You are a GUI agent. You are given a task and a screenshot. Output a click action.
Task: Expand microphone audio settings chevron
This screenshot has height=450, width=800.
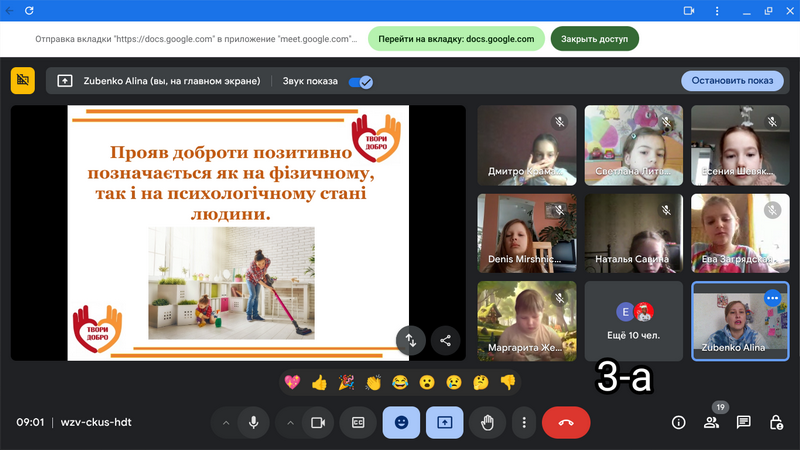coord(226,422)
